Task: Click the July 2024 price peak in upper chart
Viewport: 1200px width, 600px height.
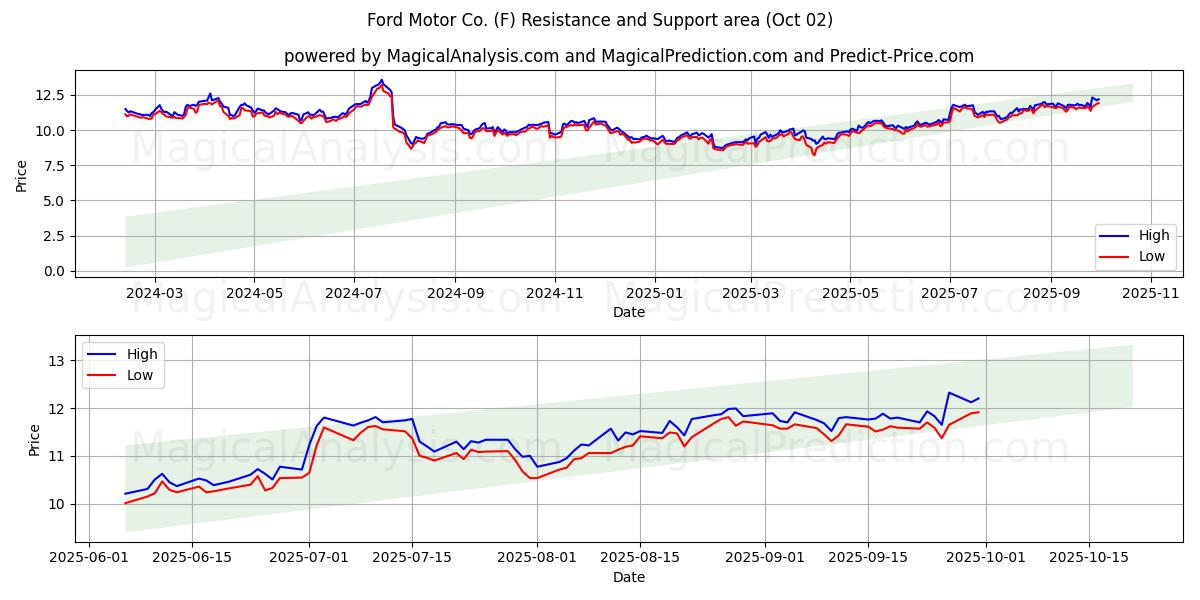Action: coord(381,81)
